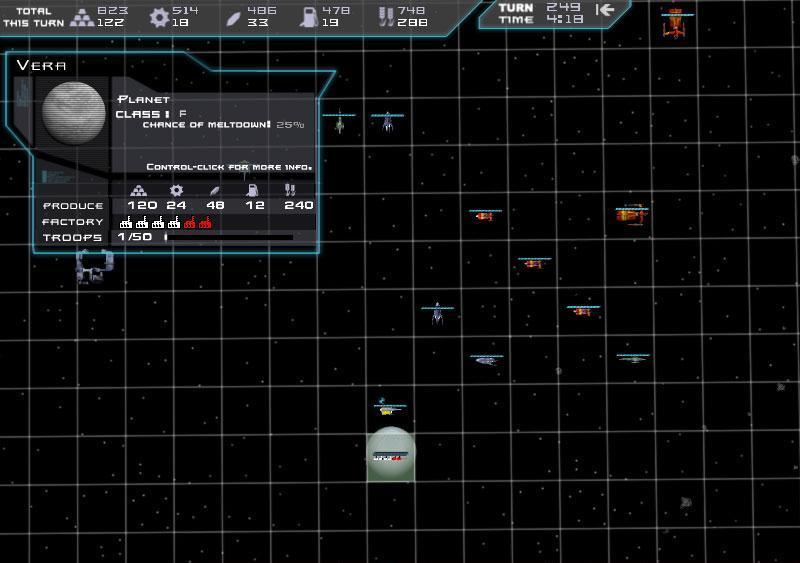This screenshot has width=800, height=563.
Task: Click the Control-click for more info text
Action: click(229, 167)
